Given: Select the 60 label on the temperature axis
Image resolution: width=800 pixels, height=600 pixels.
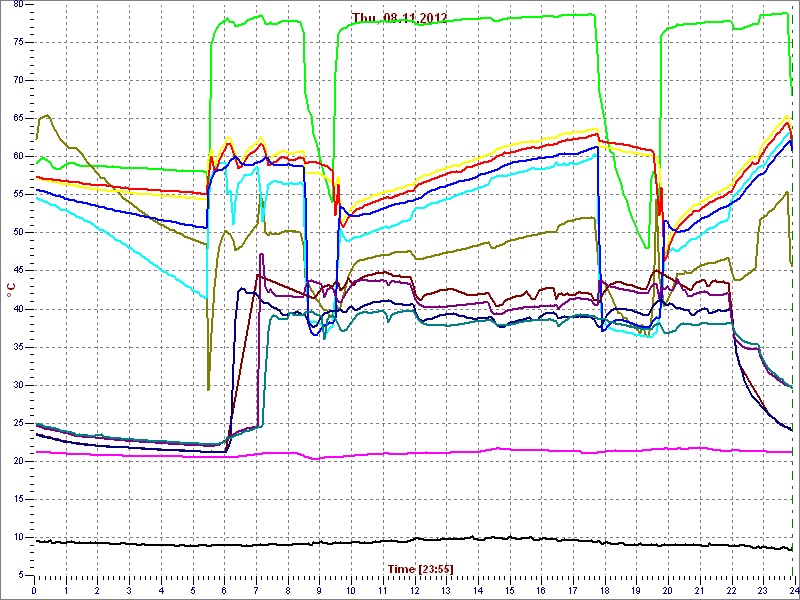Looking at the screenshot, I should click(x=17, y=156).
